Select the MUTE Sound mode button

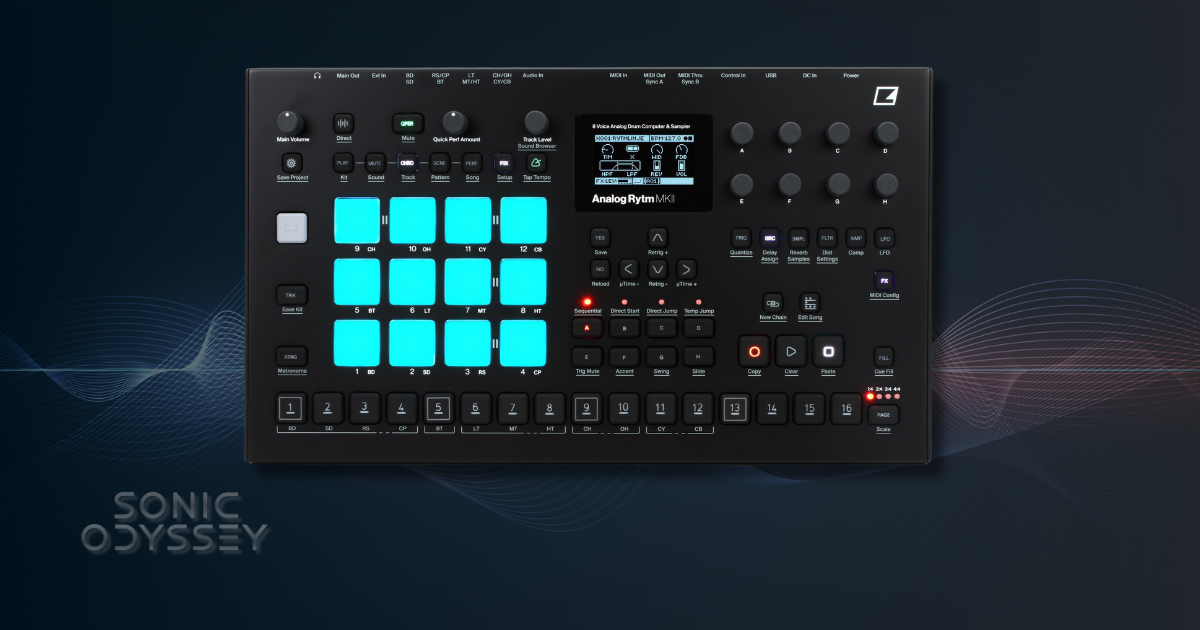click(x=375, y=162)
